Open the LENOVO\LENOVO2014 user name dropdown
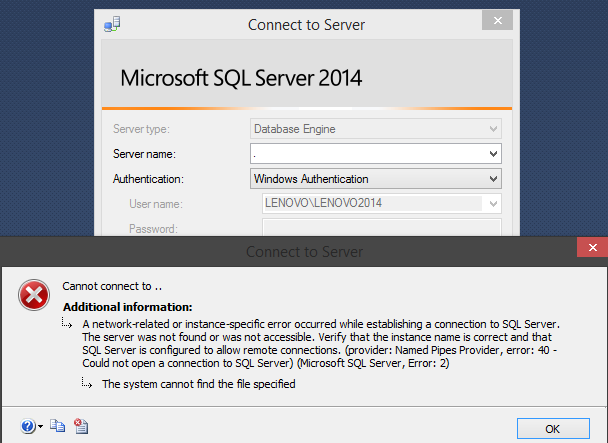The image size is (608, 443). coord(493,203)
